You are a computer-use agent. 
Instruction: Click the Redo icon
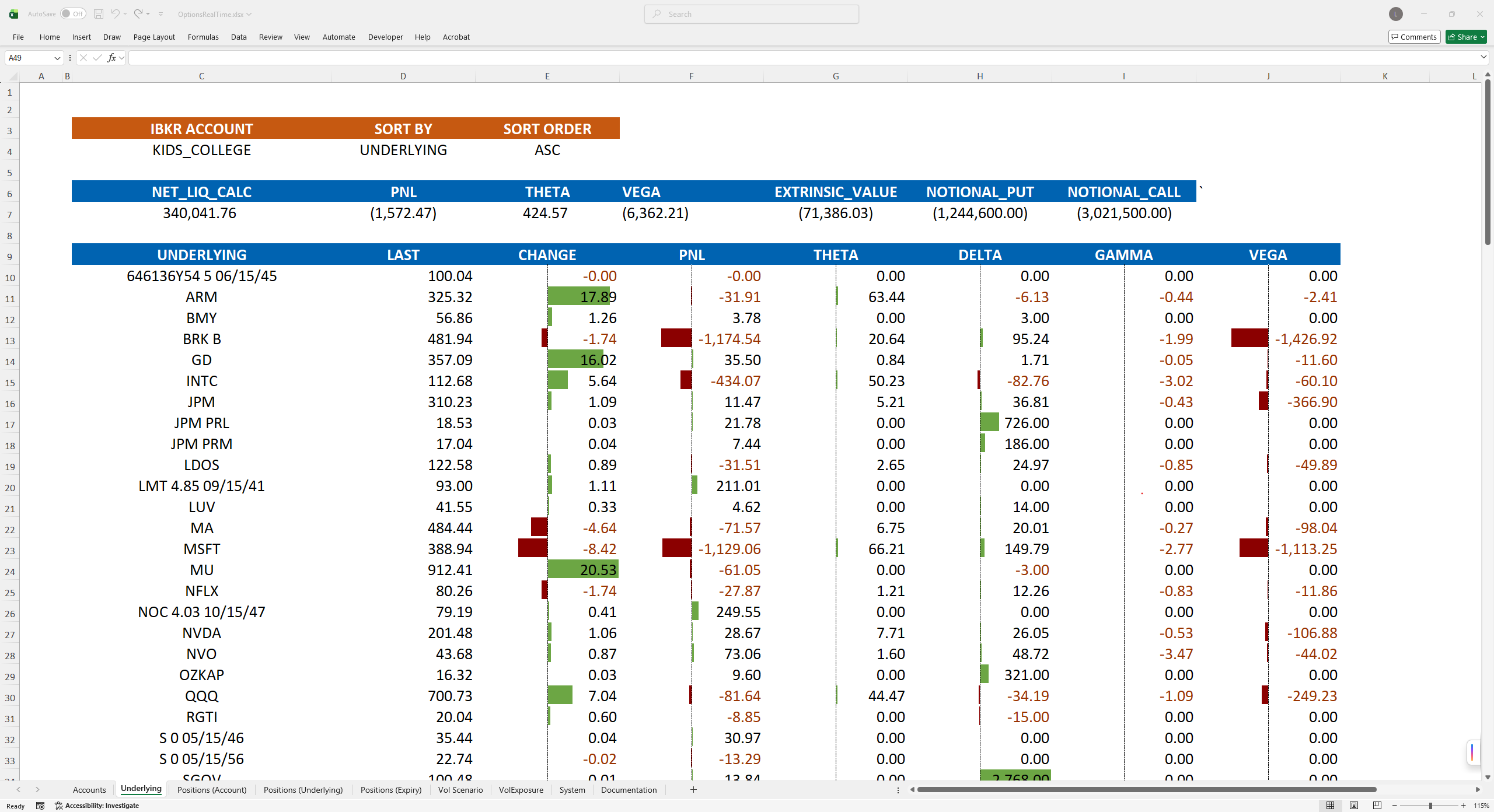(138, 14)
